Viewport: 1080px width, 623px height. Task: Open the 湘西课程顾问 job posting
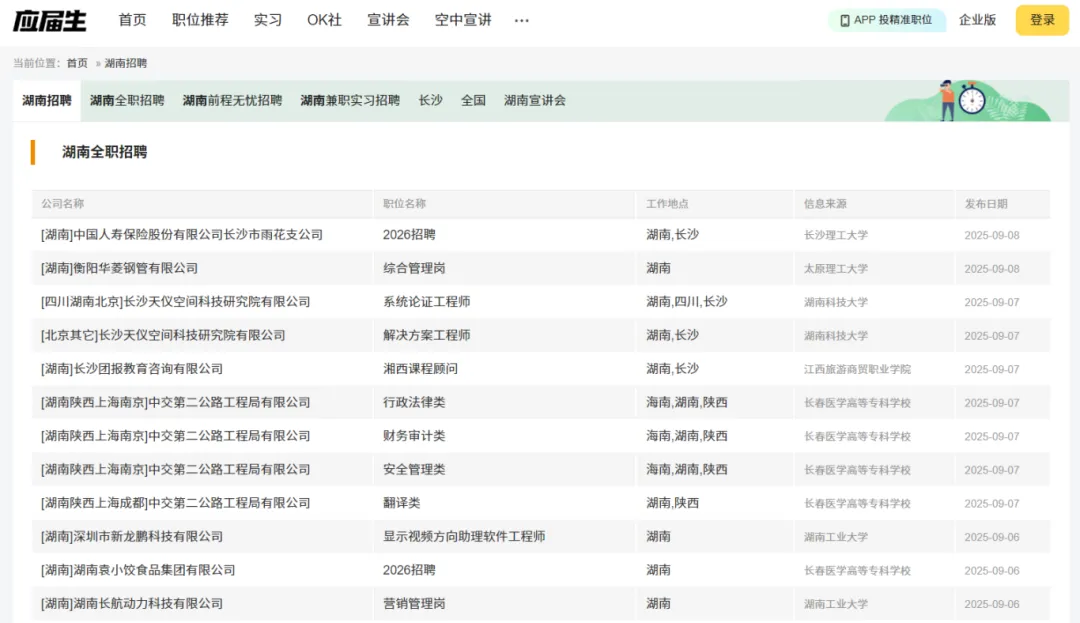pos(420,369)
